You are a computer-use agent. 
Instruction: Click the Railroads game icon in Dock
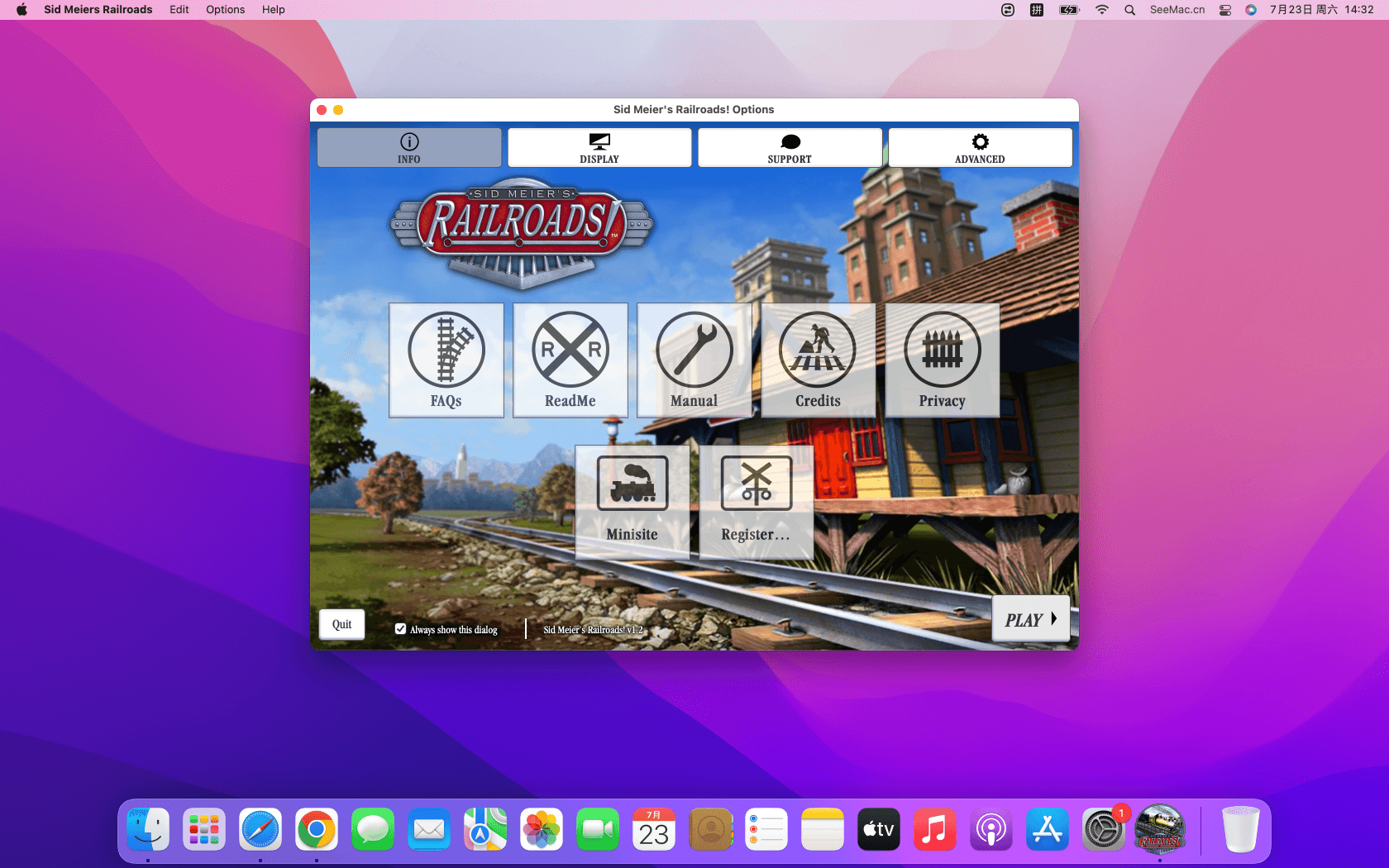(x=1160, y=829)
